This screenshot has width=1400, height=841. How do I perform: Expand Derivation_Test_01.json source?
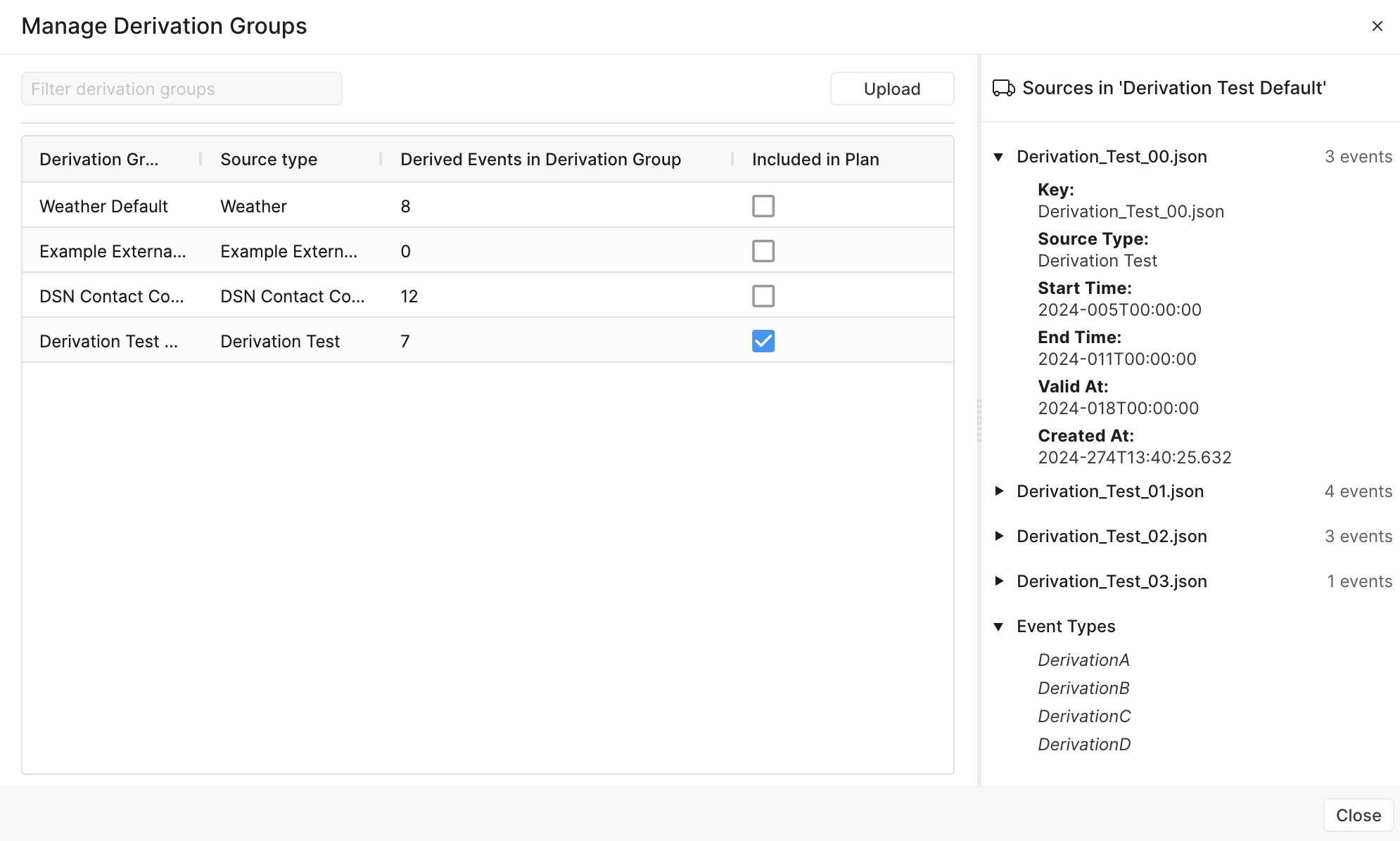pos(998,492)
